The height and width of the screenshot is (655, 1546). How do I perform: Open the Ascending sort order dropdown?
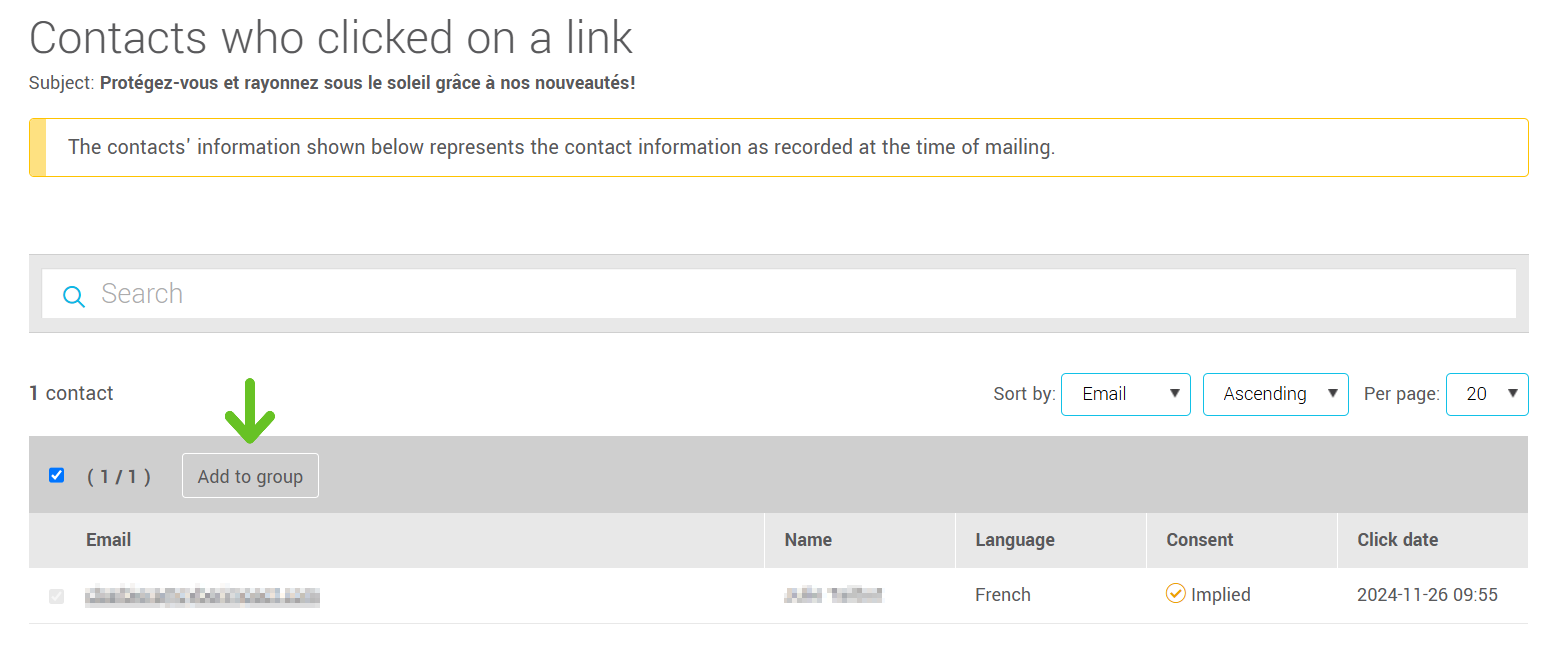pyautogui.click(x=1275, y=394)
